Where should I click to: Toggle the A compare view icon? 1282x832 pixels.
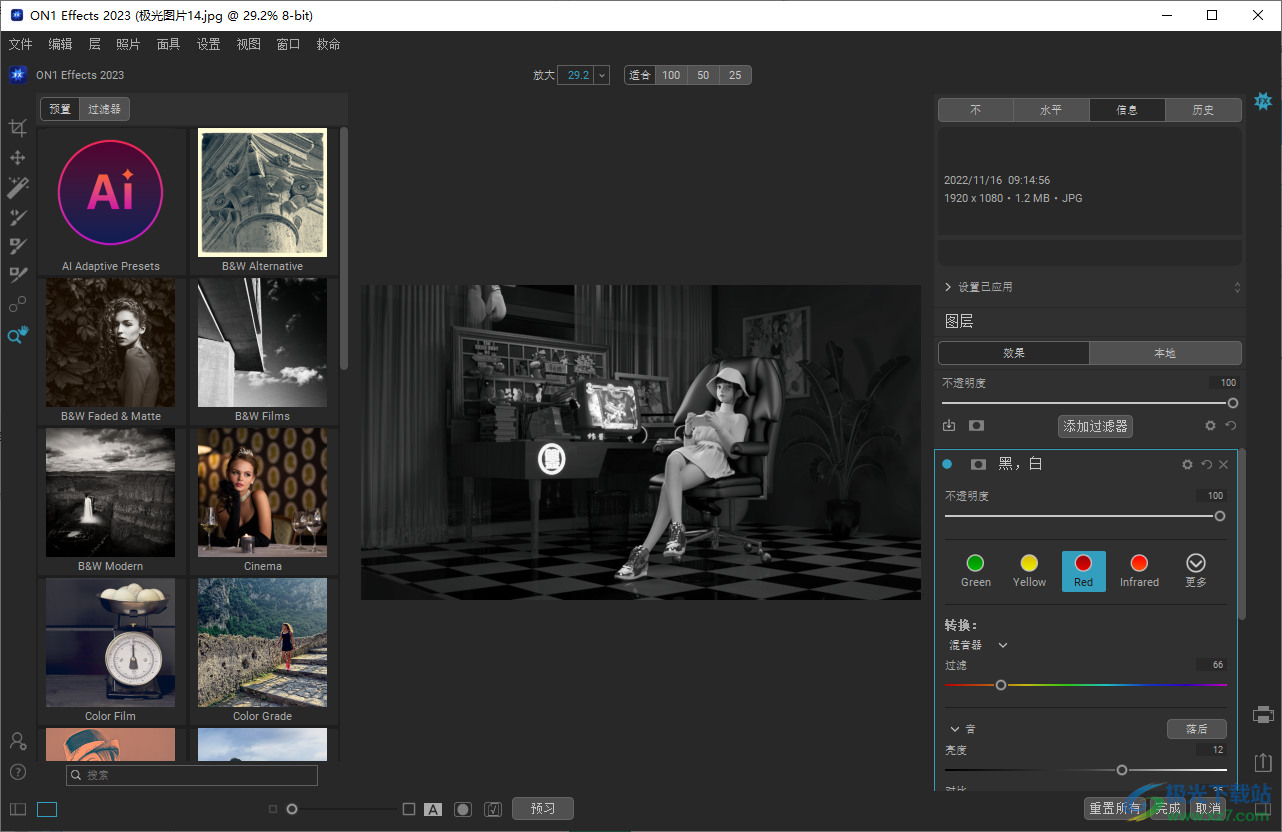pos(433,809)
